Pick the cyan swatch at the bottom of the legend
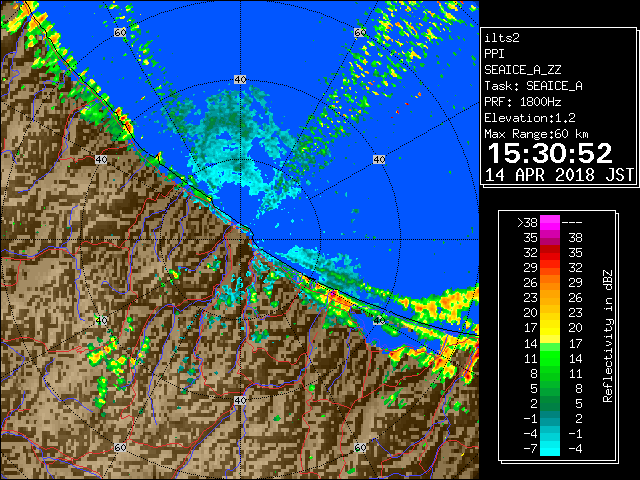Viewport: 640px width, 480px height. (x=550, y=449)
